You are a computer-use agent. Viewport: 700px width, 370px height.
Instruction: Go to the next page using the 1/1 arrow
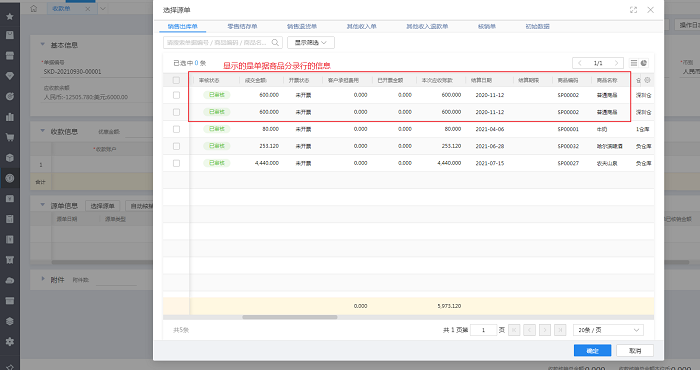616,63
